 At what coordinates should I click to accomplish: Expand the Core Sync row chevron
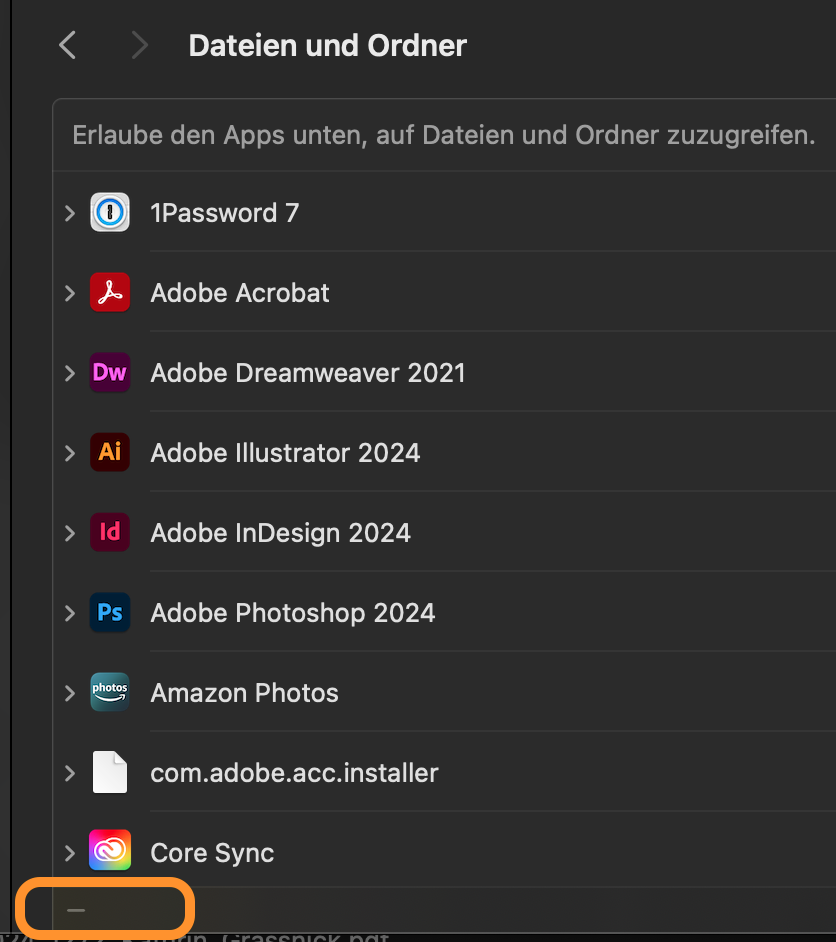[x=70, y=852]
